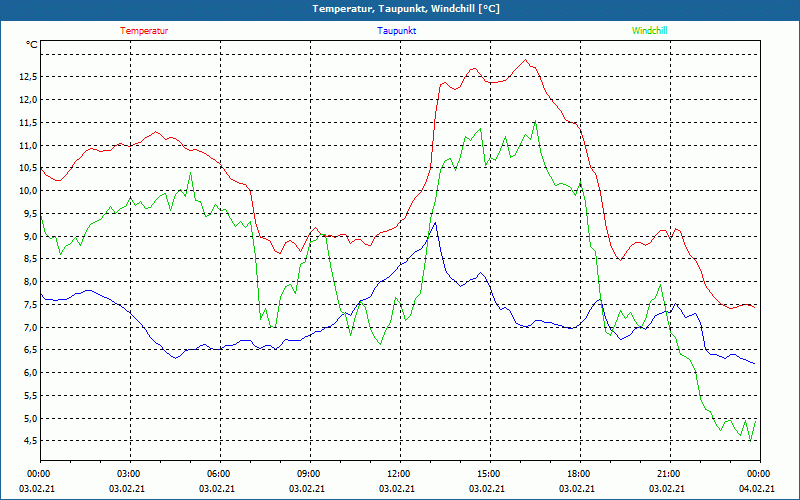Click the green Windchill legend label
The image size is (800, 500).
(649, 31)
